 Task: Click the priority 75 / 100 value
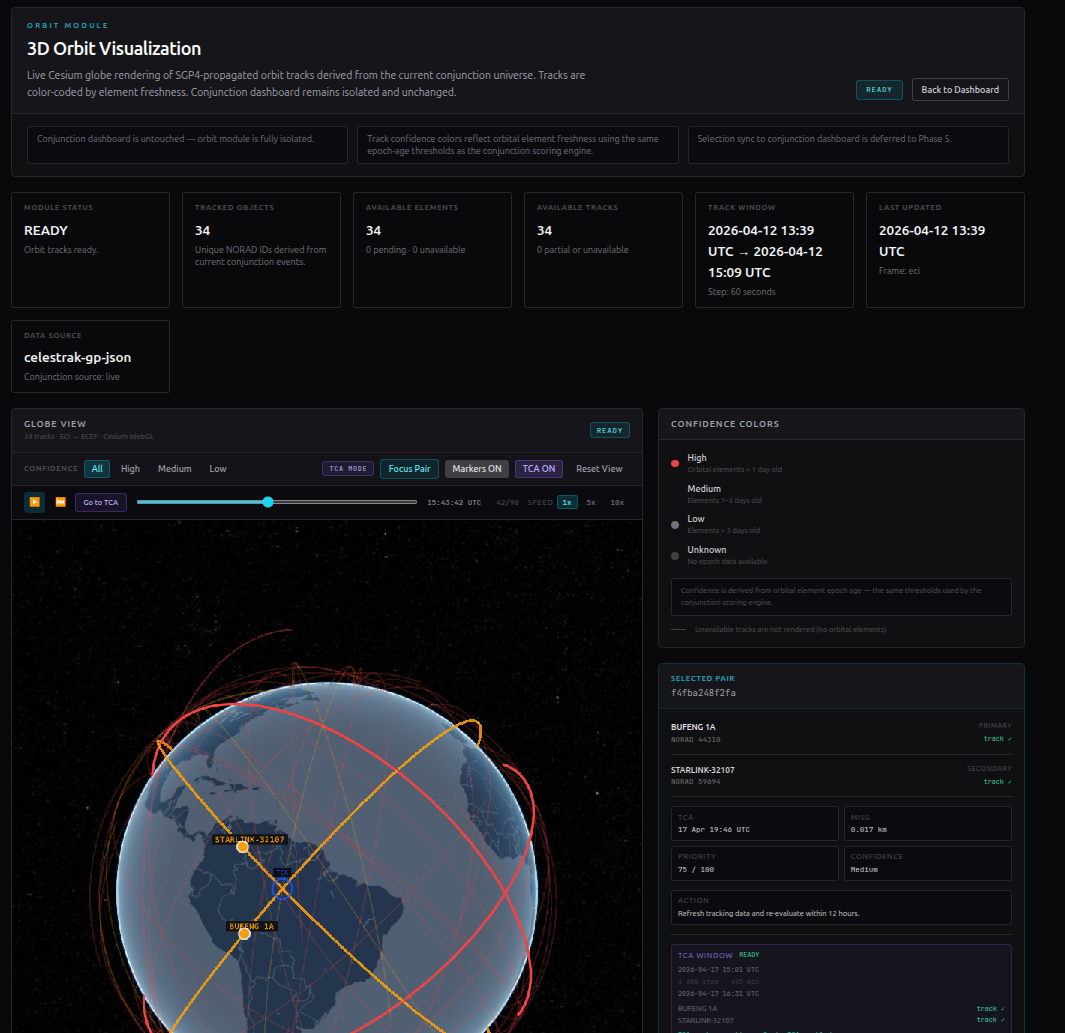point(696,869)
